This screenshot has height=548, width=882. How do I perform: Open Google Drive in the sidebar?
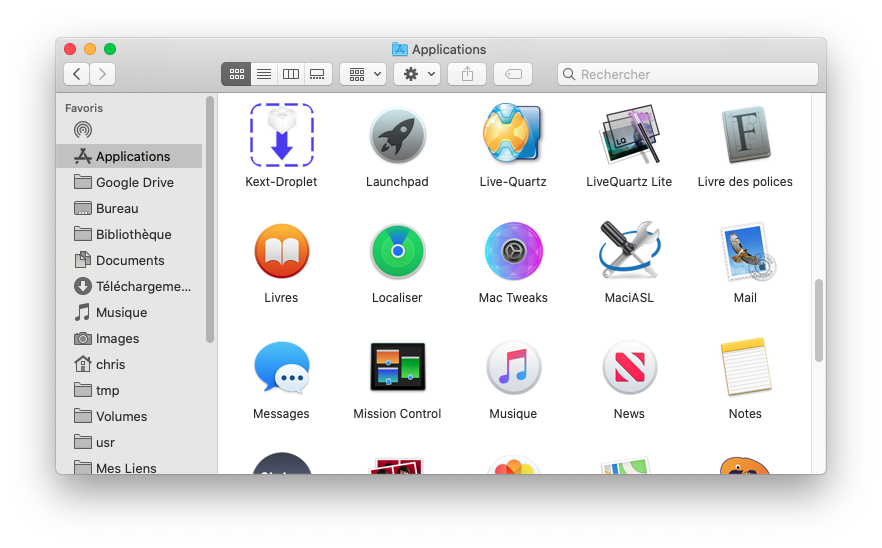click(129, 182)
